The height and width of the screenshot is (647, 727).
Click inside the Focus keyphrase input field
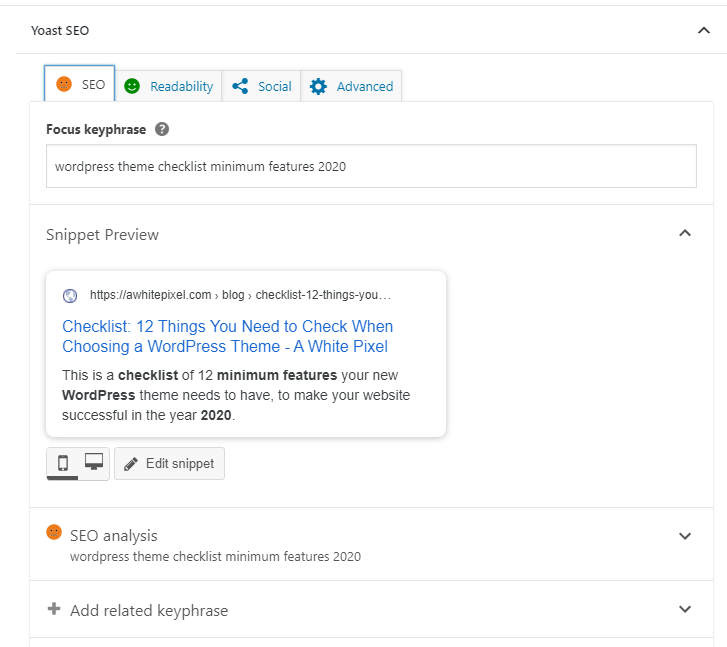371,166
